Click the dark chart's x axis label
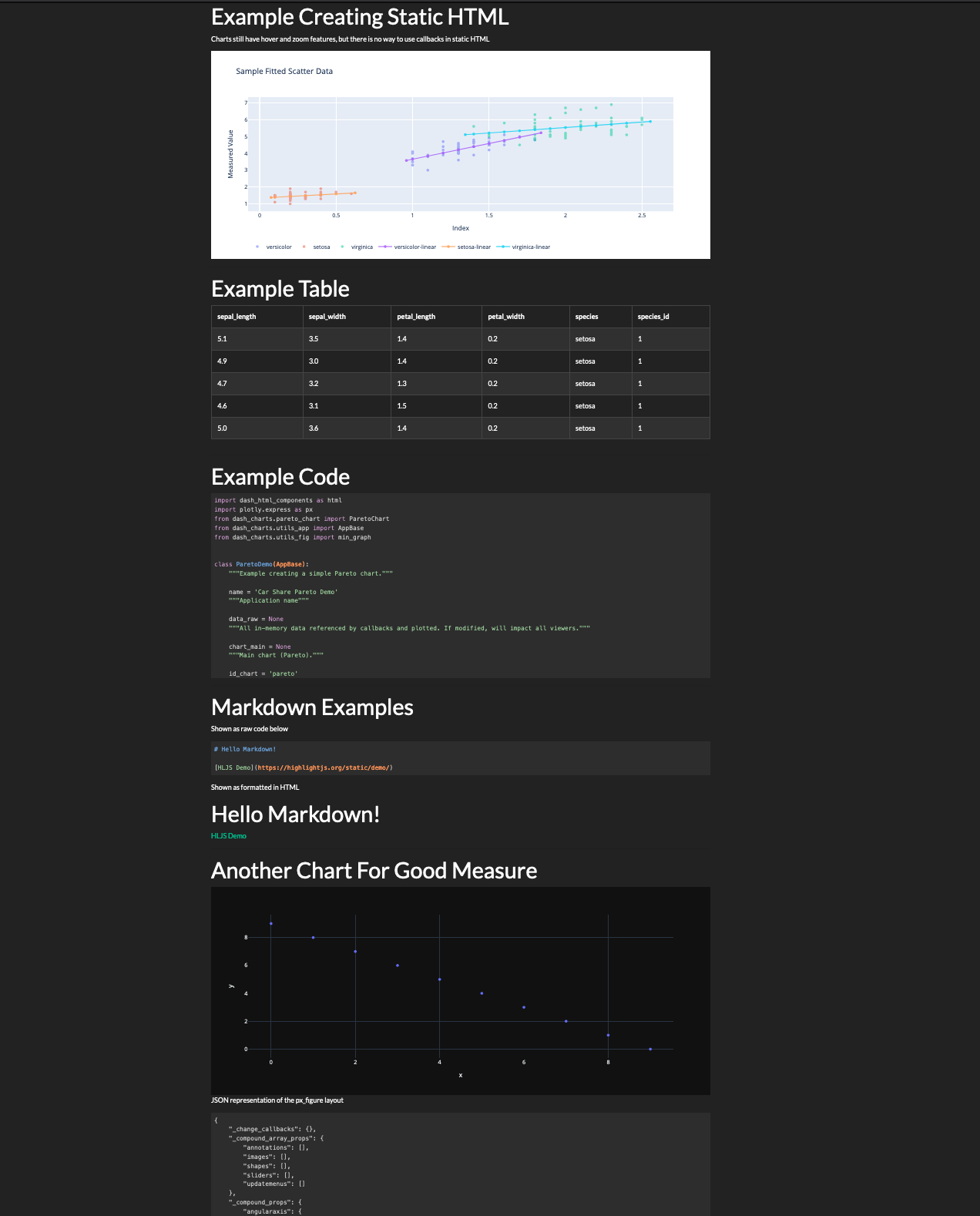The height and width of the screenshot is (1216, 980). 461,1075
